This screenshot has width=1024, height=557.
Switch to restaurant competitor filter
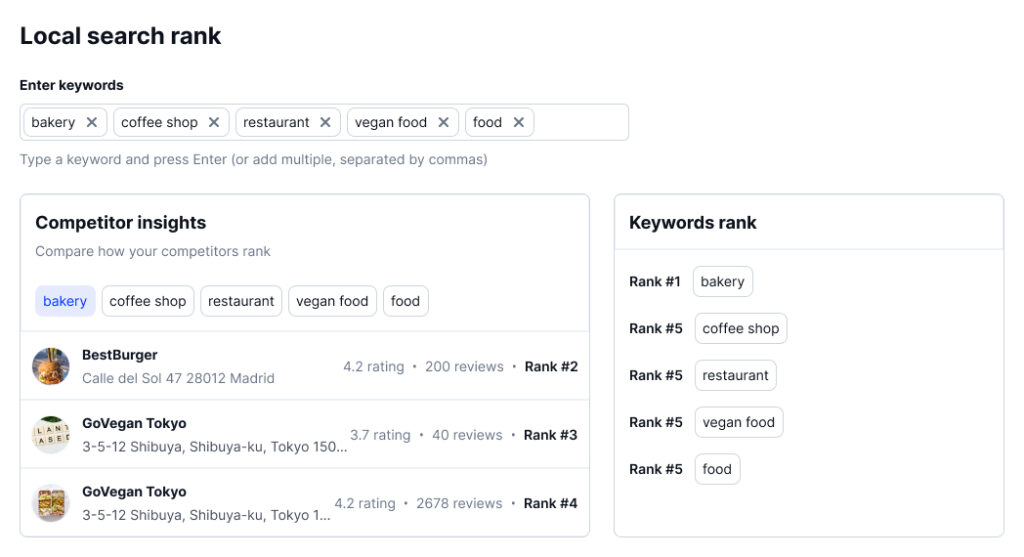(241, 301)
